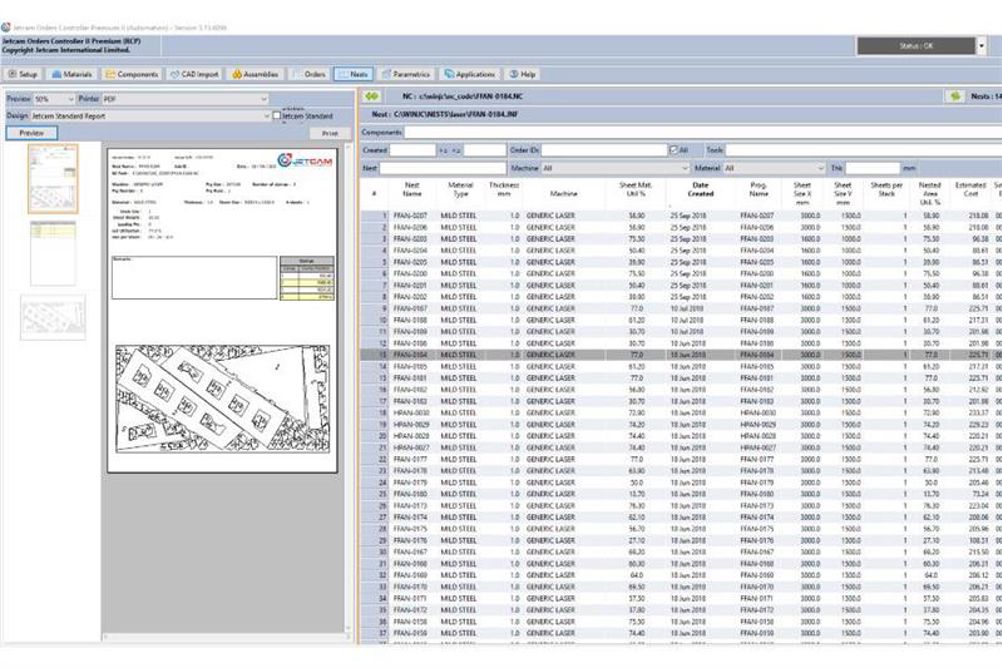This screenshot has height=668, width=1002.
Task: Sort by Date Created column header
Action: click(700, 190)
